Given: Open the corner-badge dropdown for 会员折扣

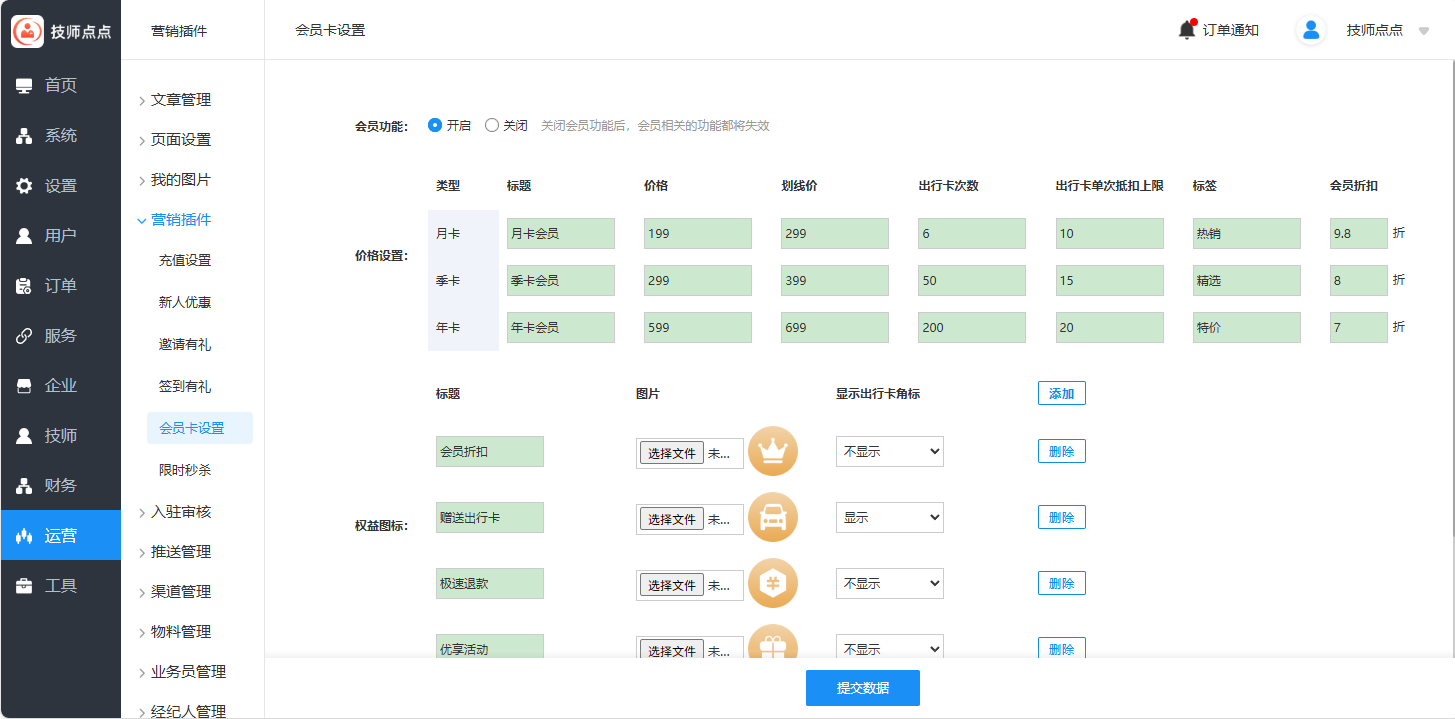Looking at the screenshot, I should [889, 452].
